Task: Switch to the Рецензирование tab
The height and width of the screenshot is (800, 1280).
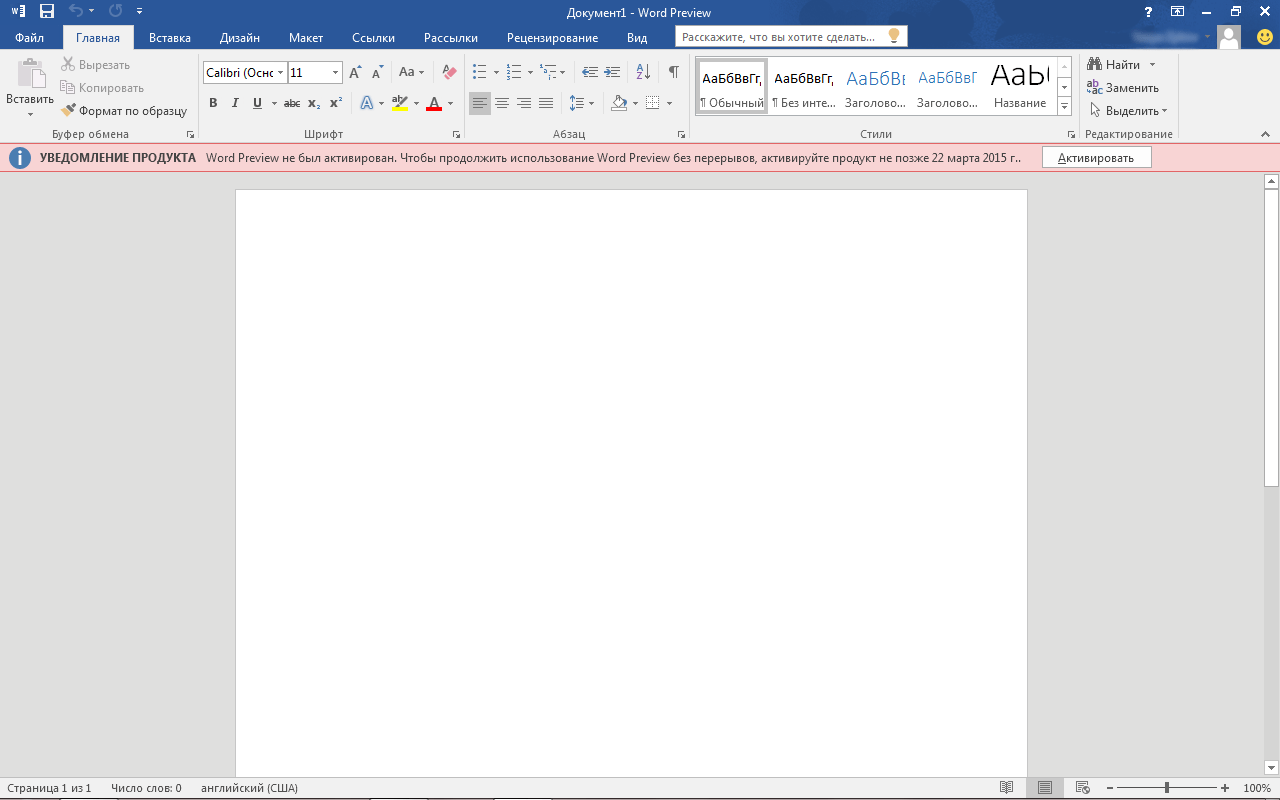Action: [x=552, y=38]
